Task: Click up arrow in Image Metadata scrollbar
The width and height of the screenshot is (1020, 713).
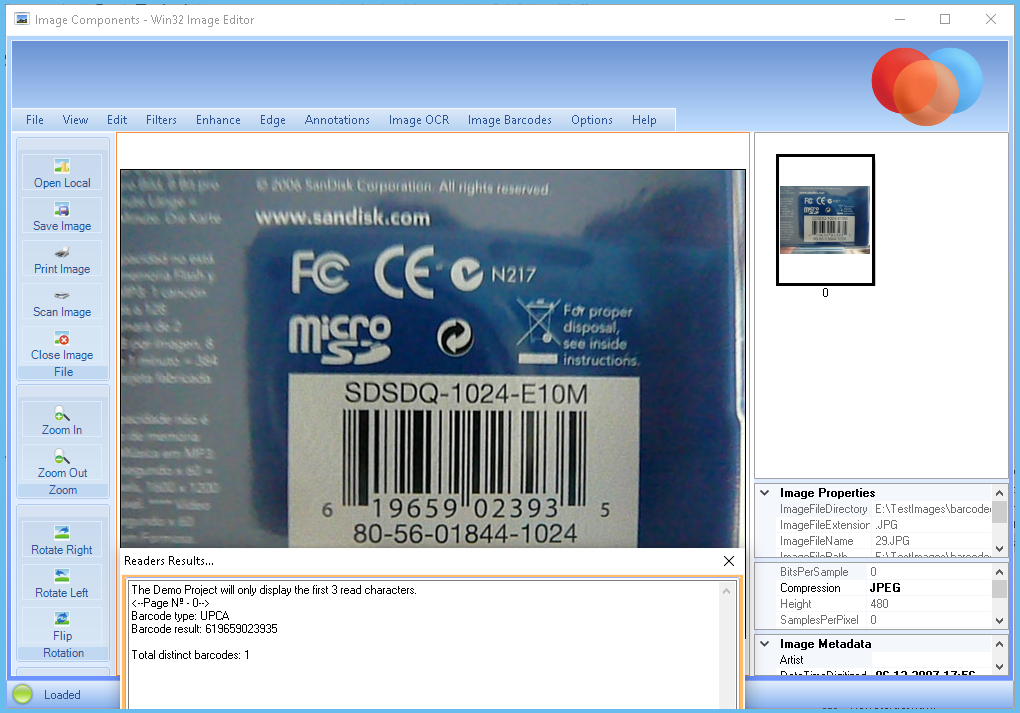Action: [x=999, y=644]
